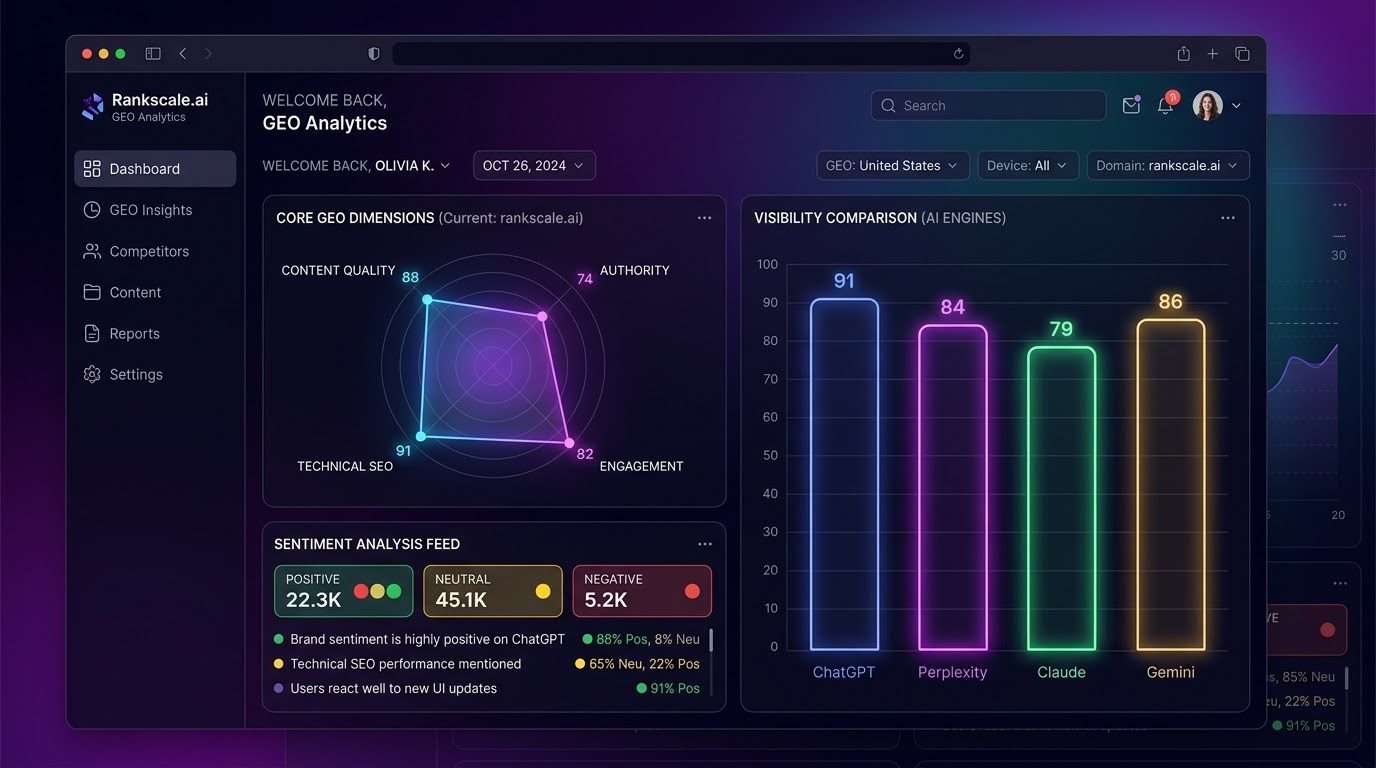Open the Competitors section
Screen dimensions: 1376x768
tap(135, 251)
